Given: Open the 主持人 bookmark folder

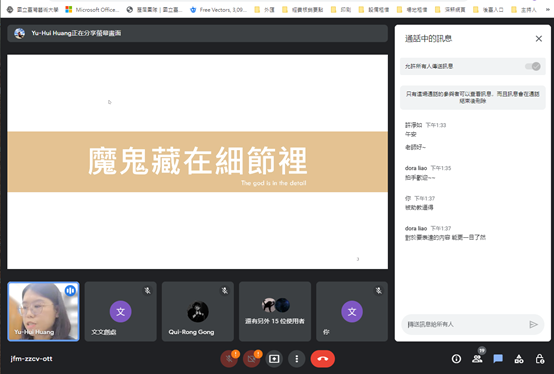Looking at the screenshot, I should 524,10.
